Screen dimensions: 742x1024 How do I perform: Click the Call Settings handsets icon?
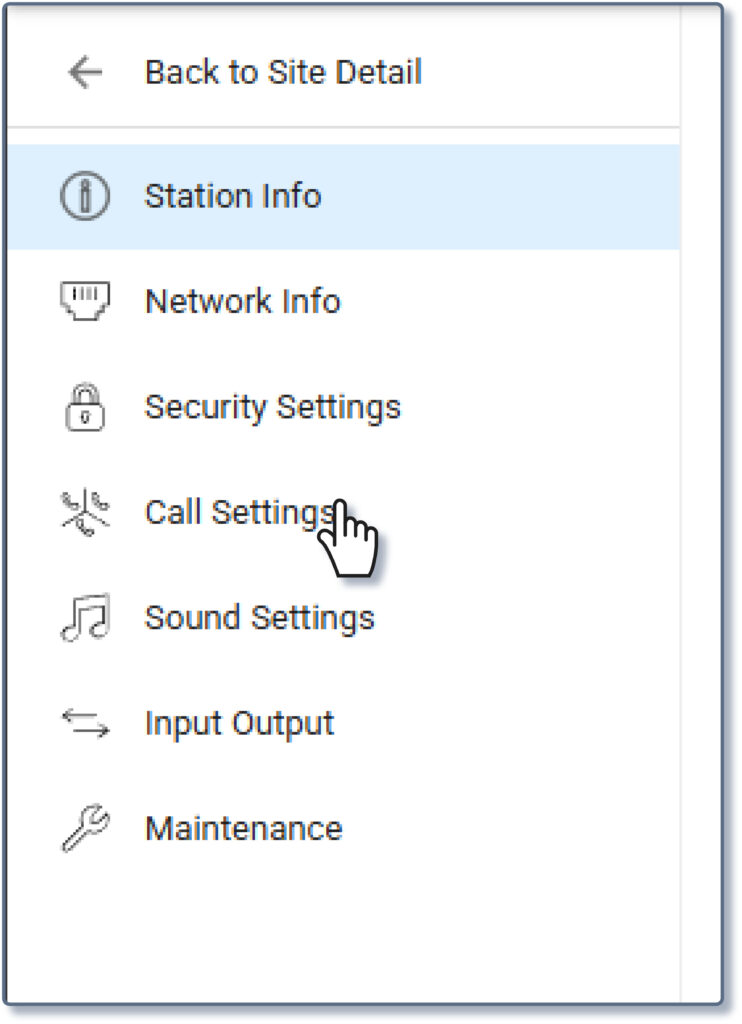pyautogui.click(x=85, y=513)
